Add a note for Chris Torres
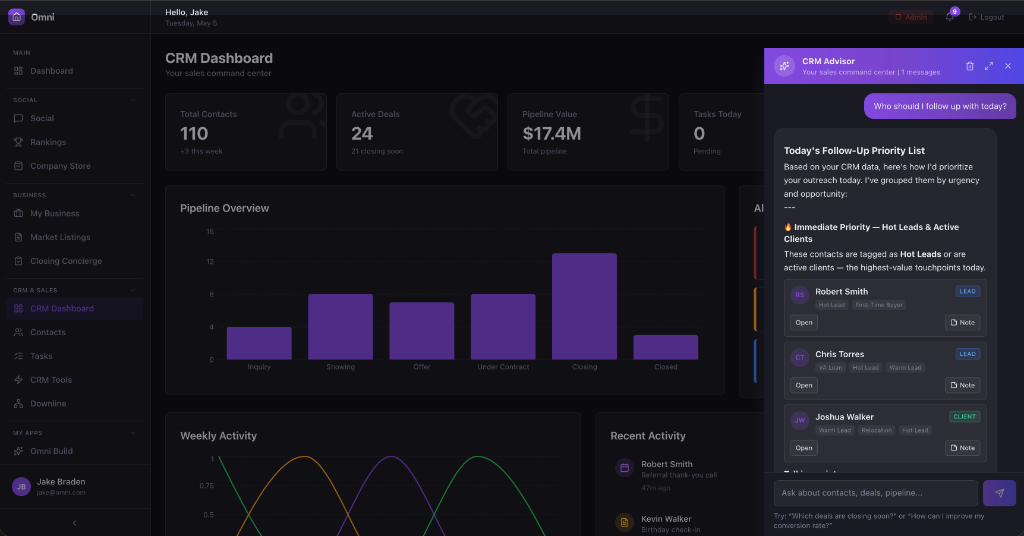 pyautogui.click(x=963, y=385)
